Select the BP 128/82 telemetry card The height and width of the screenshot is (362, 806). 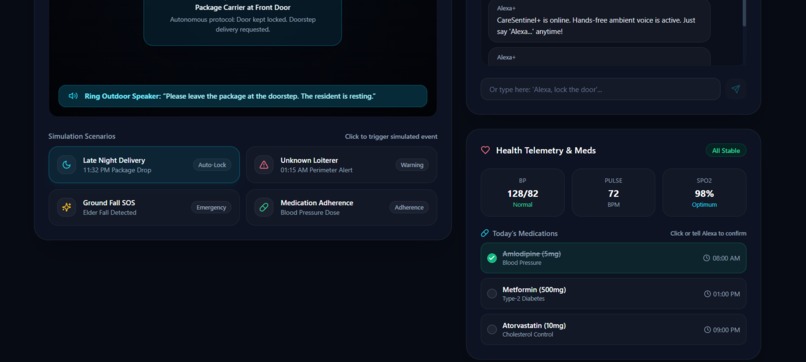point(522,193)
